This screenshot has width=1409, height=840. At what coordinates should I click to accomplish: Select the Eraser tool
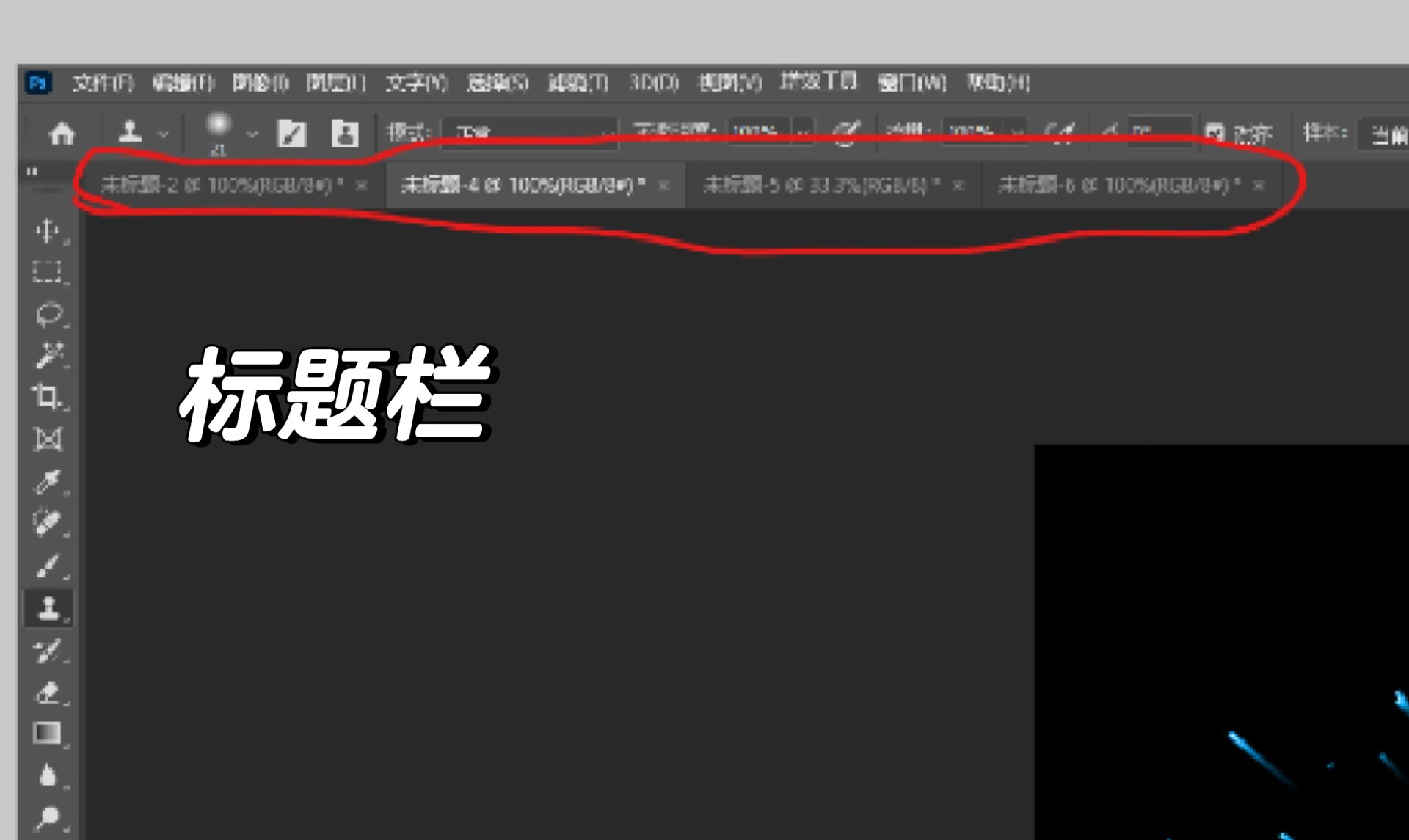[x=48, y=692]
